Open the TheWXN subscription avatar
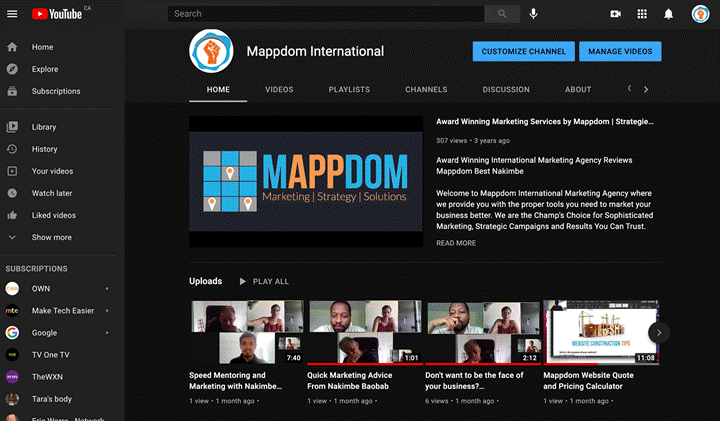Screen dimensions: 720x421 coord(12,376)
